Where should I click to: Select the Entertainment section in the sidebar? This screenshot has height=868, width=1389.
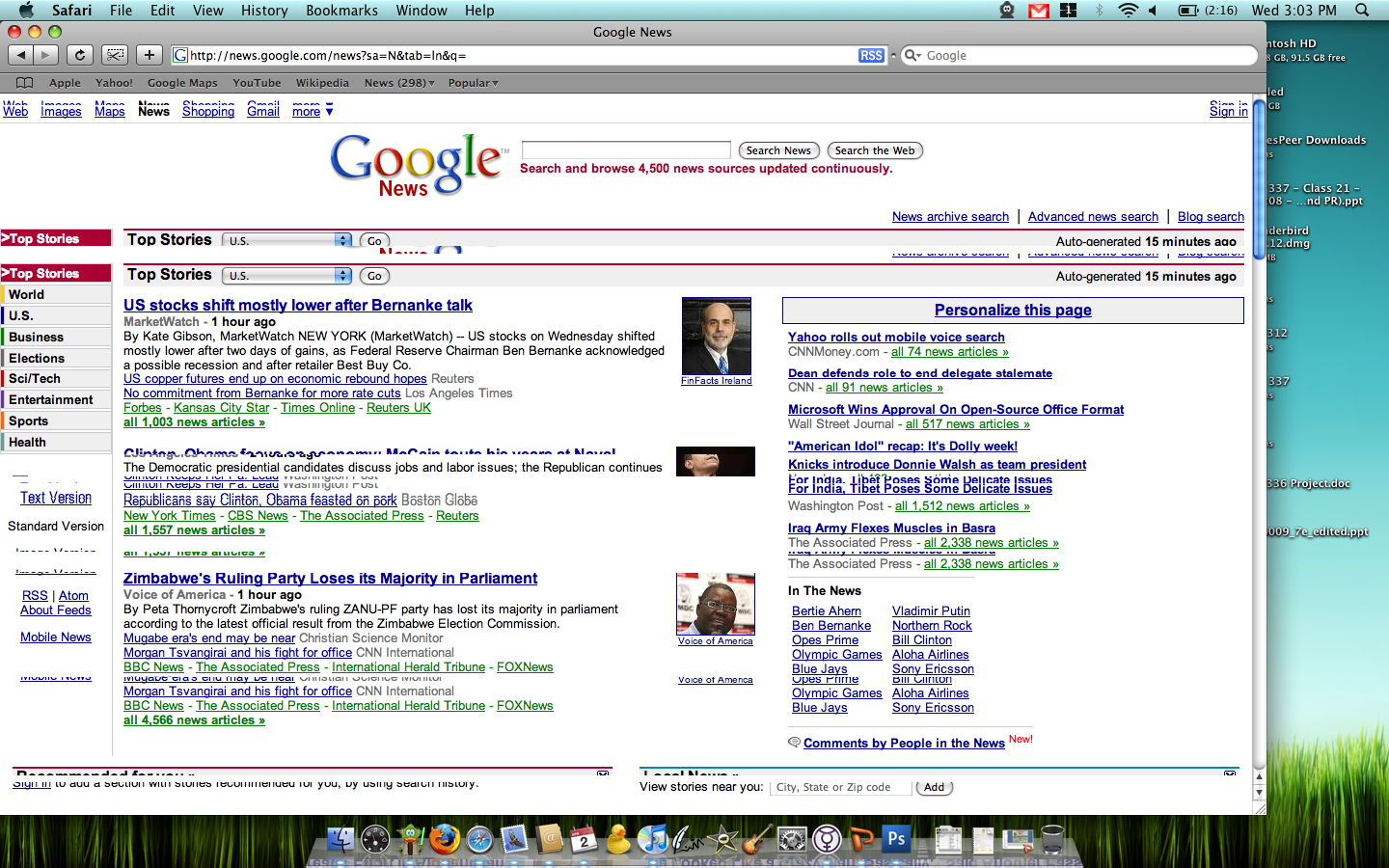coord(56,400)
